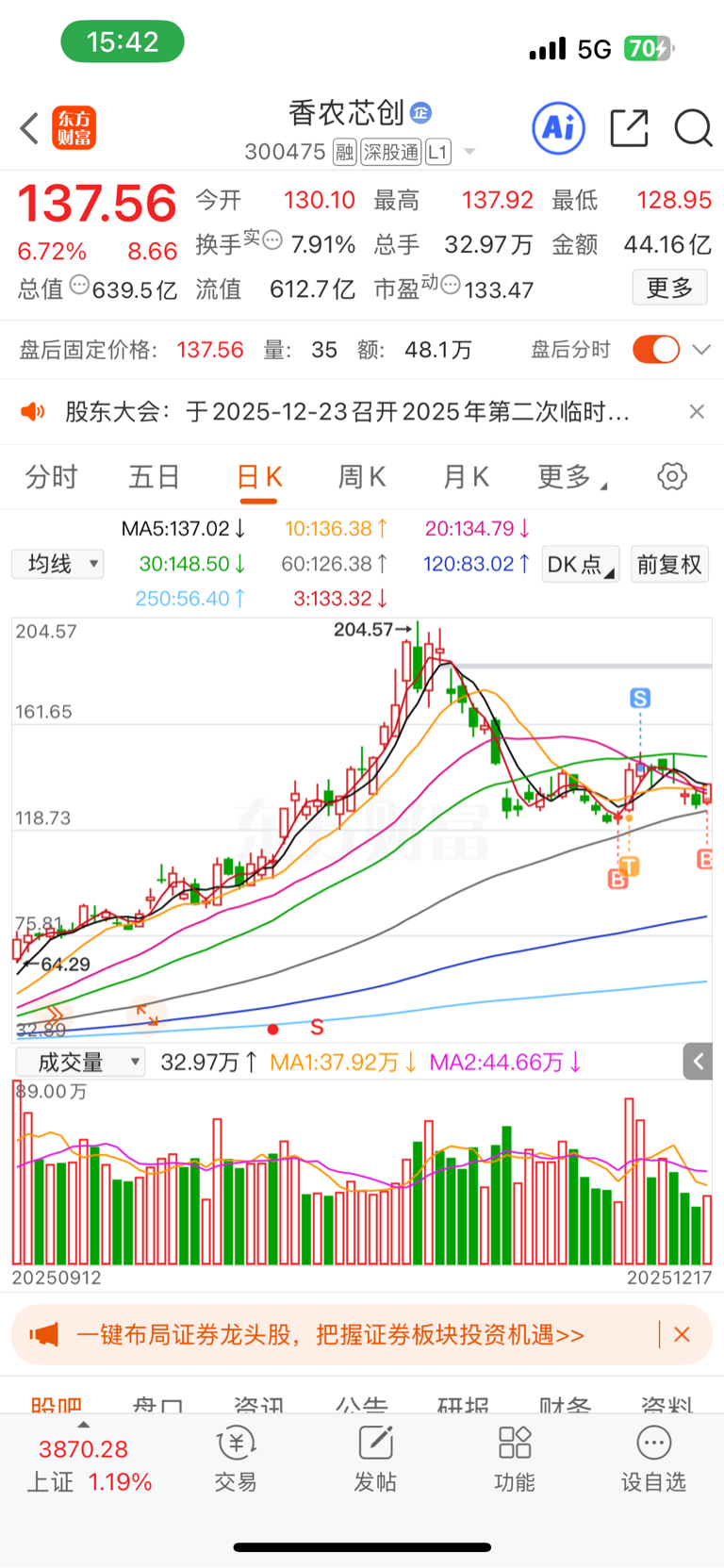Select the 周K tab

[362, 477]
